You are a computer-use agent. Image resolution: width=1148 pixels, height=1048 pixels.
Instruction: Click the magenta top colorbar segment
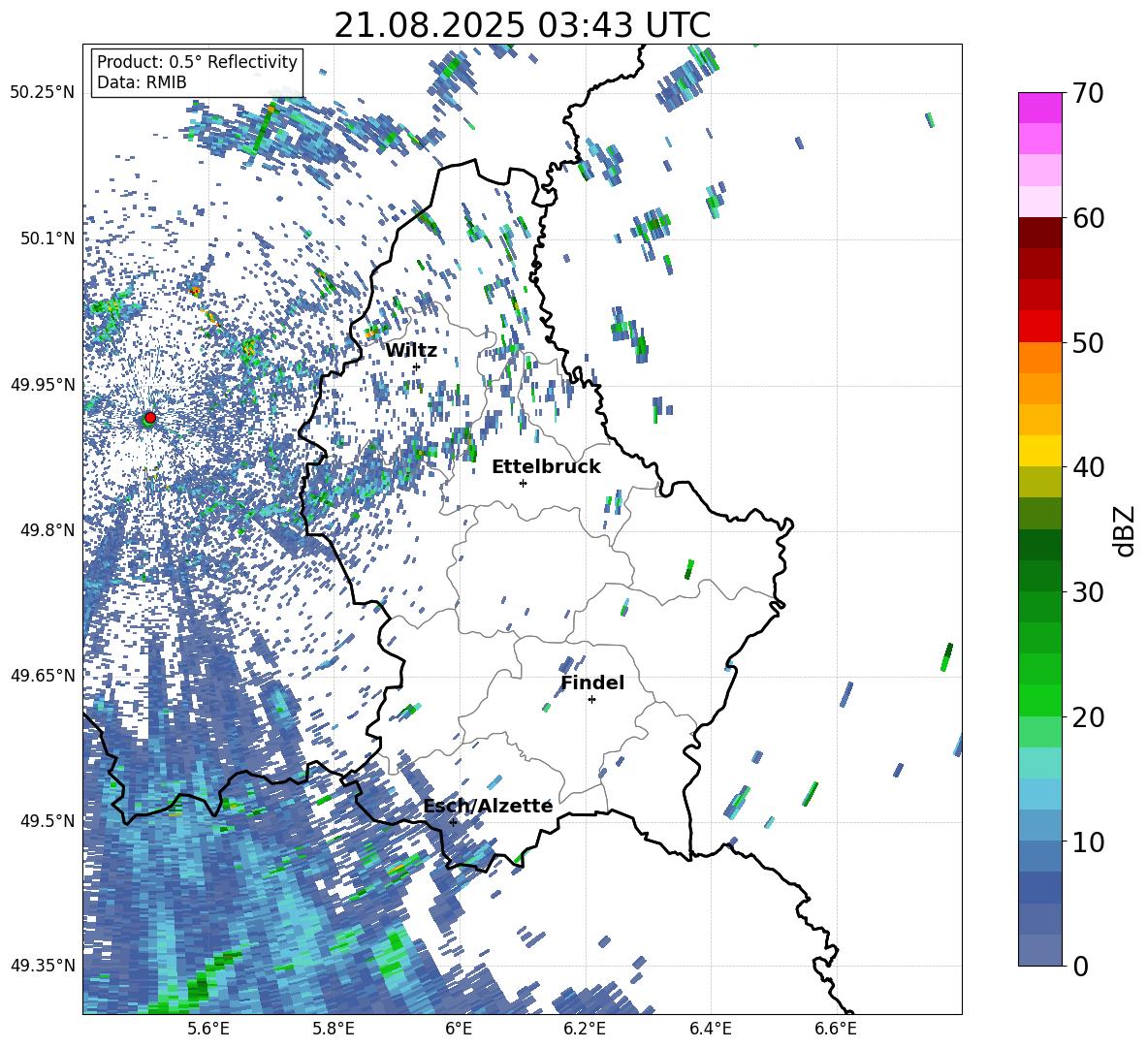point(1039,108)
